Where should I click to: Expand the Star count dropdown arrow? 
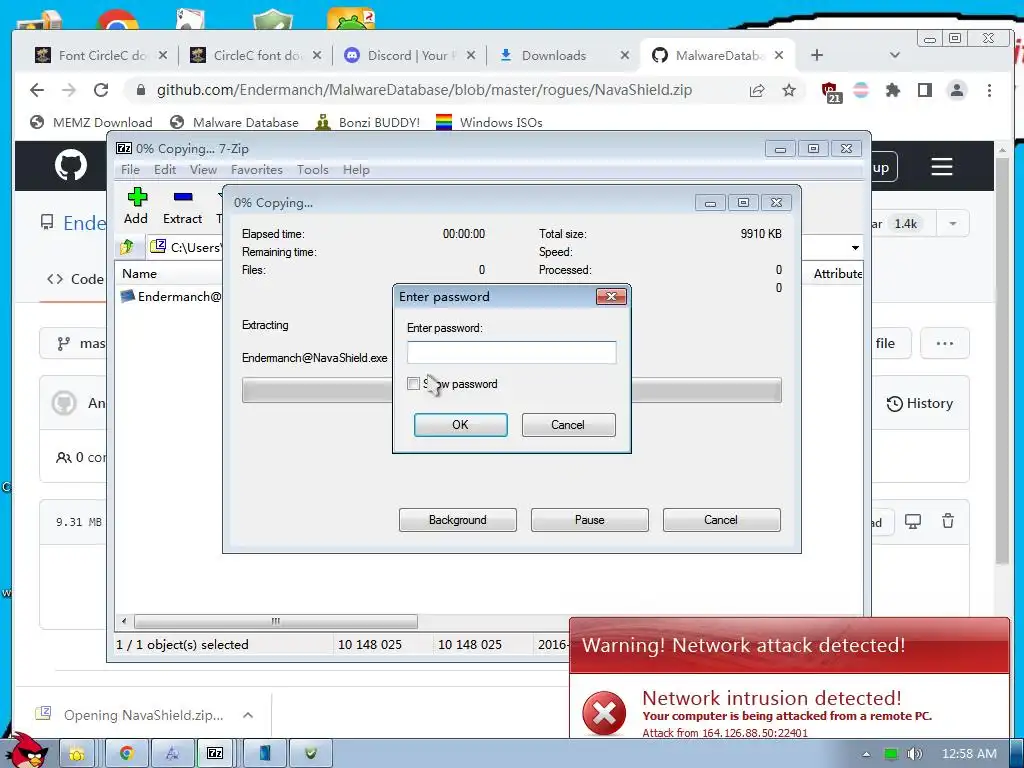coord(953,224)
